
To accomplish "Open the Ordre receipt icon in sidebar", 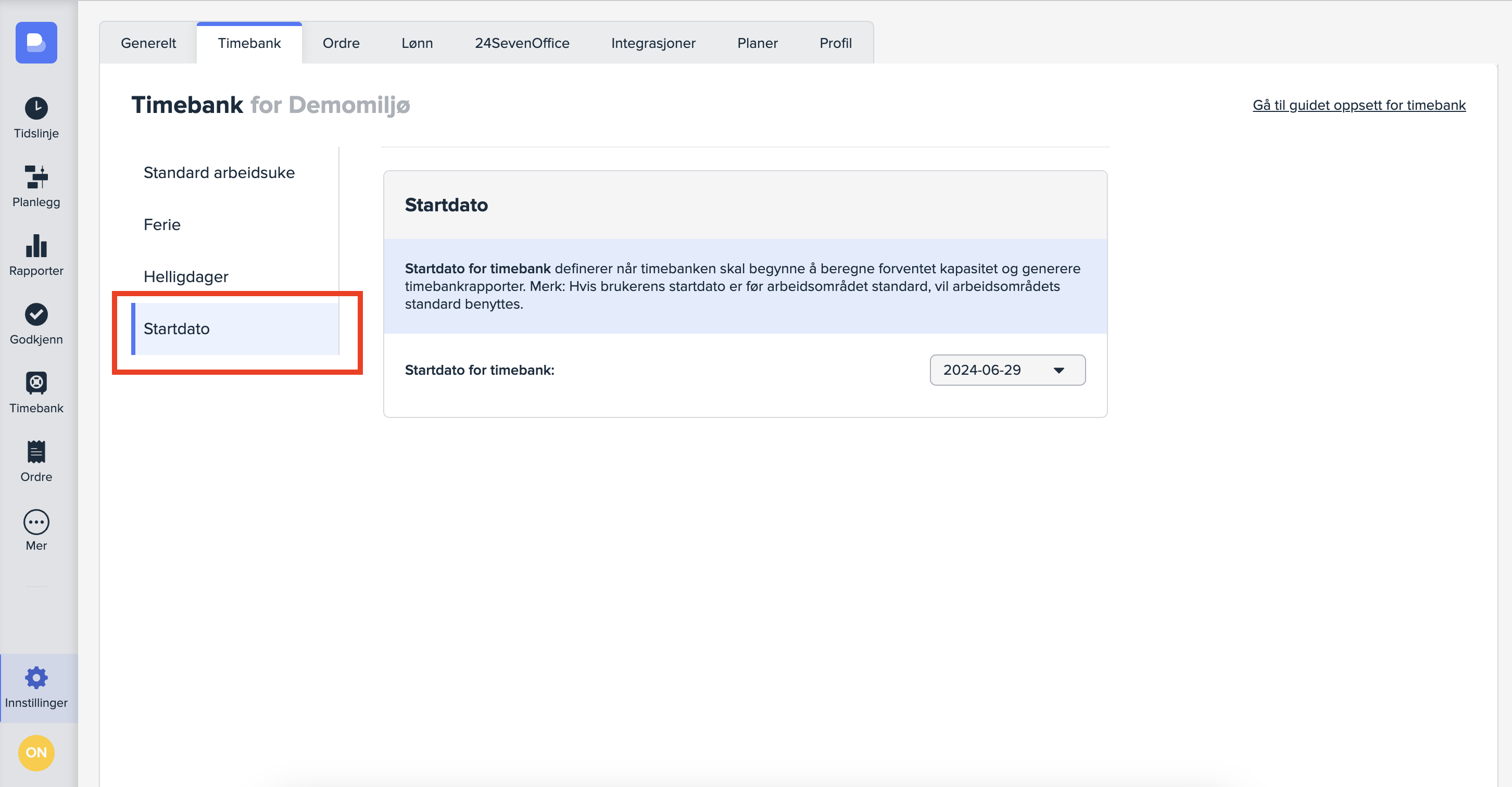I will click(36, 452).
